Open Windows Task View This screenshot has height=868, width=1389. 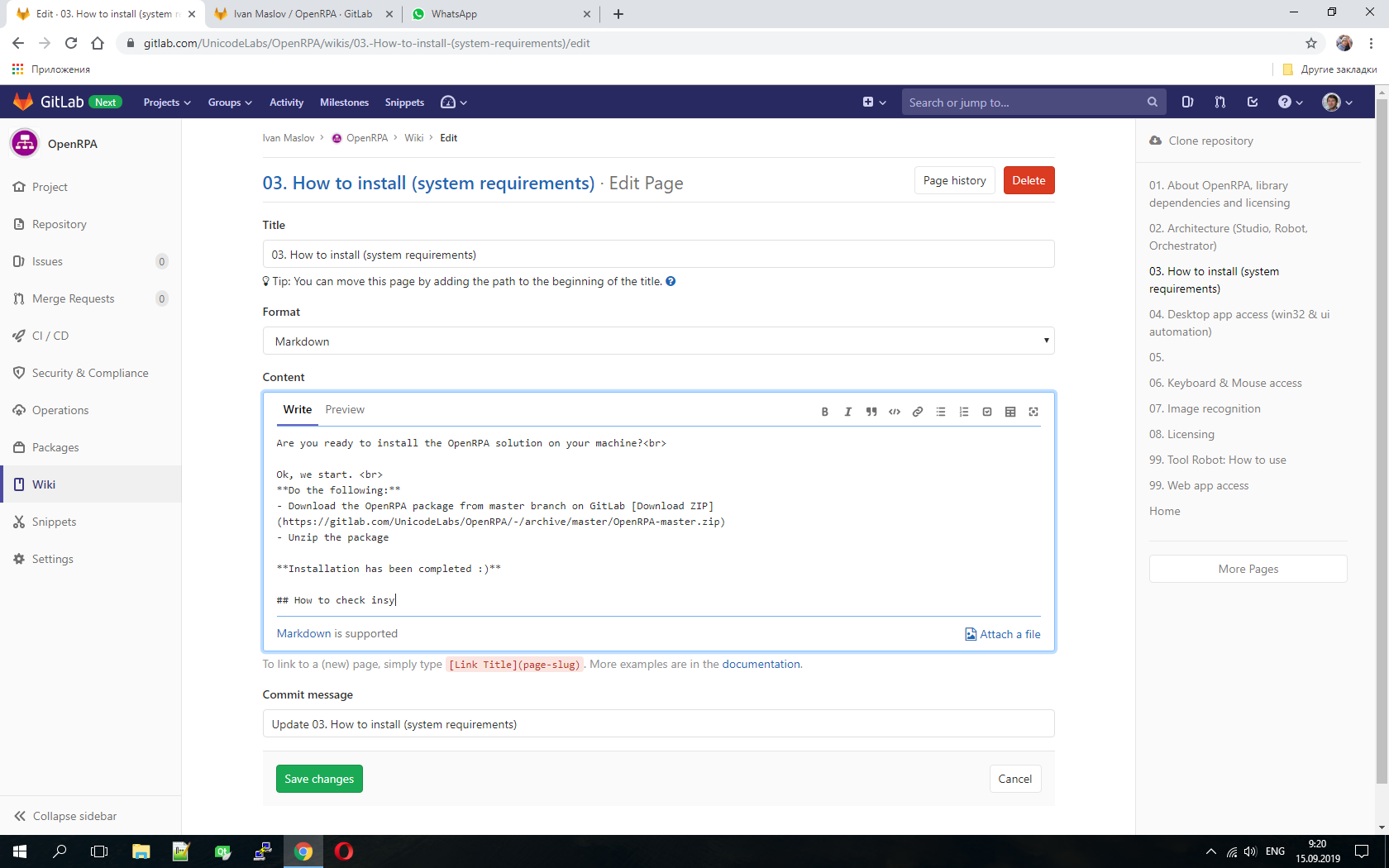[x=99, y=851]
